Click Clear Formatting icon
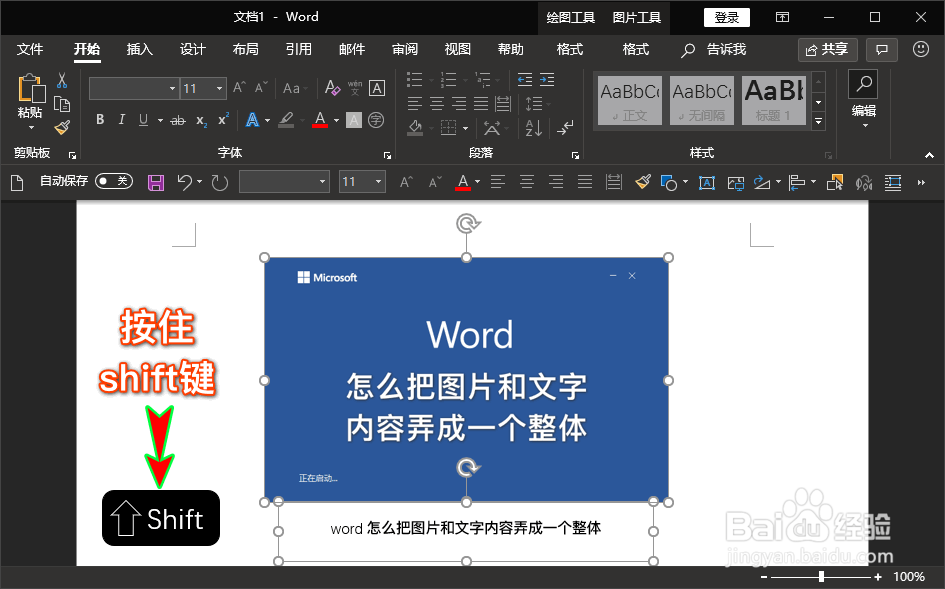This screenshot has height=589, width=945. pos(332,88)
